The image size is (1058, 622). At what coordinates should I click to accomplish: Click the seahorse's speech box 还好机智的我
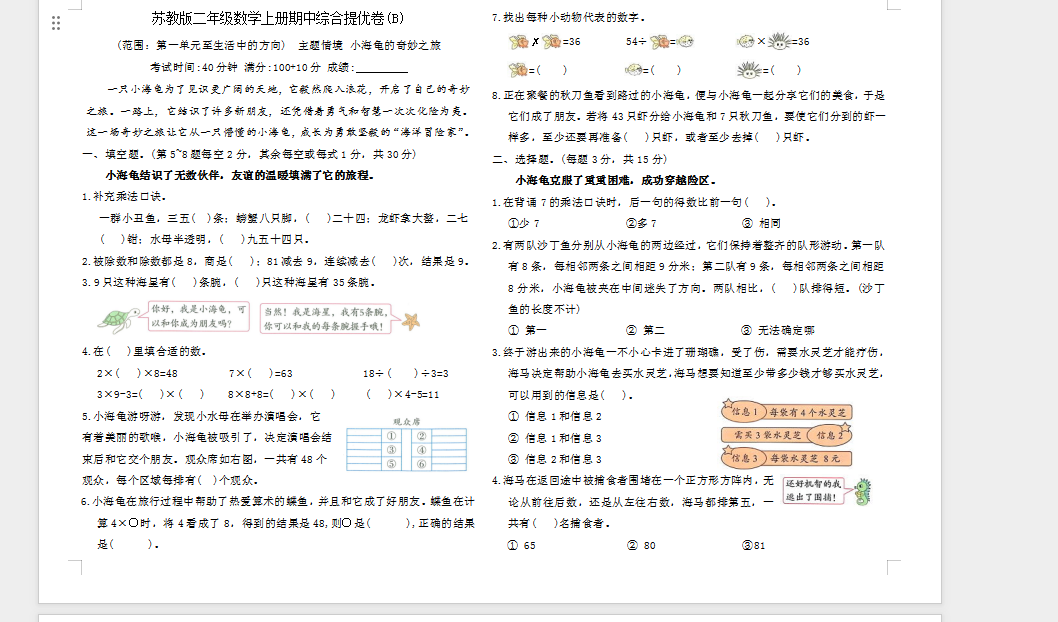tap(811, 490)
